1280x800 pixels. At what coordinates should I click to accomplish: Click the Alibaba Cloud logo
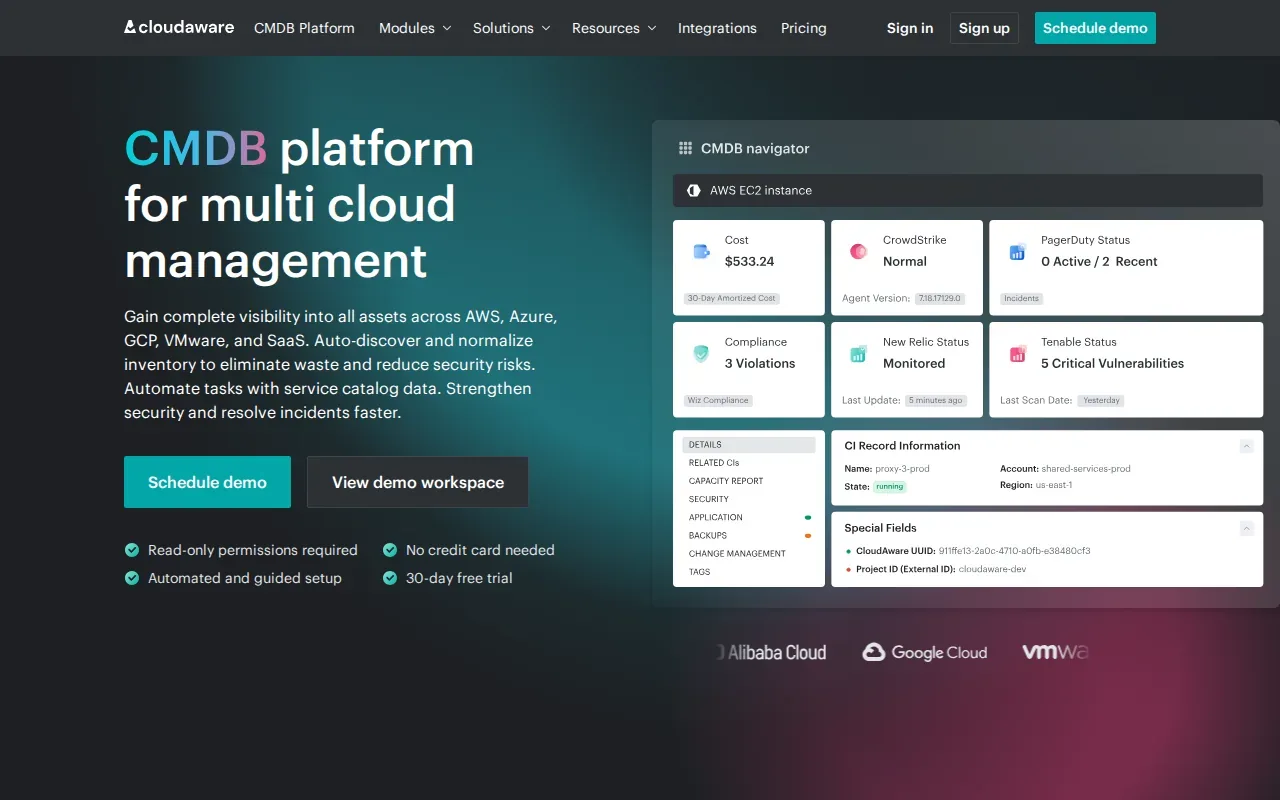[x=771, y=653]
